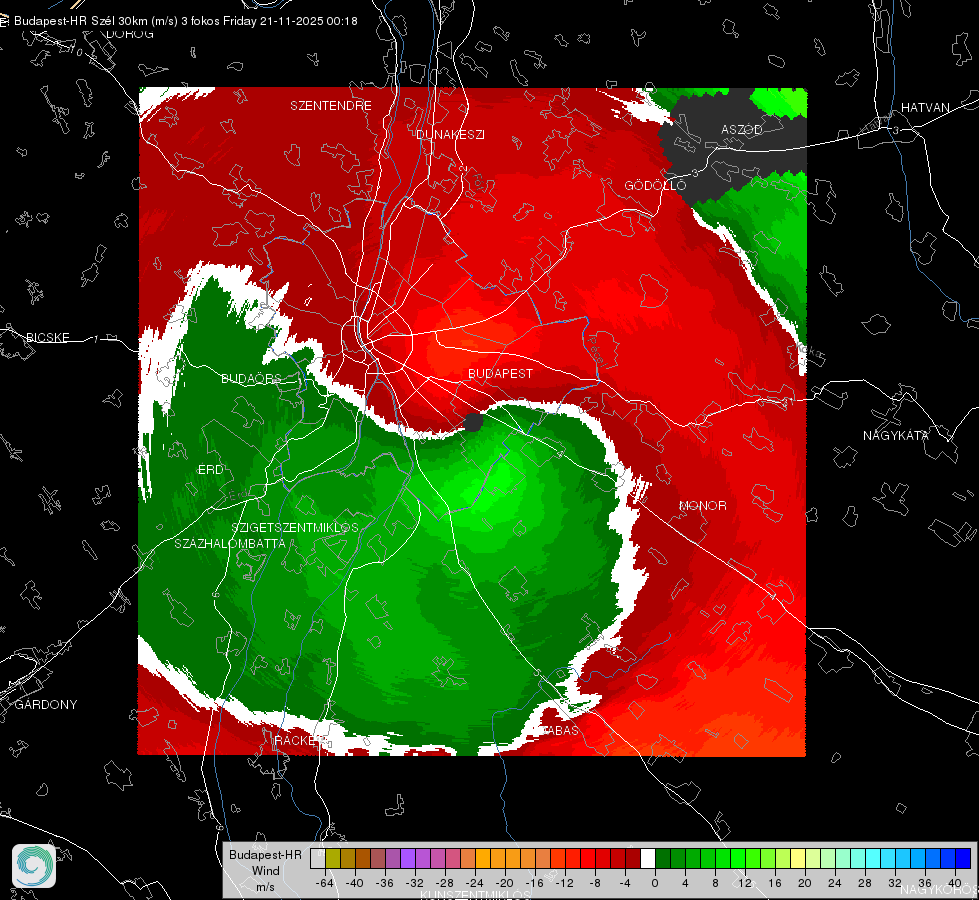The width and height of the screenshot is (979, 900).
Task: Click the HATVAN label
Action: point(925,107)
